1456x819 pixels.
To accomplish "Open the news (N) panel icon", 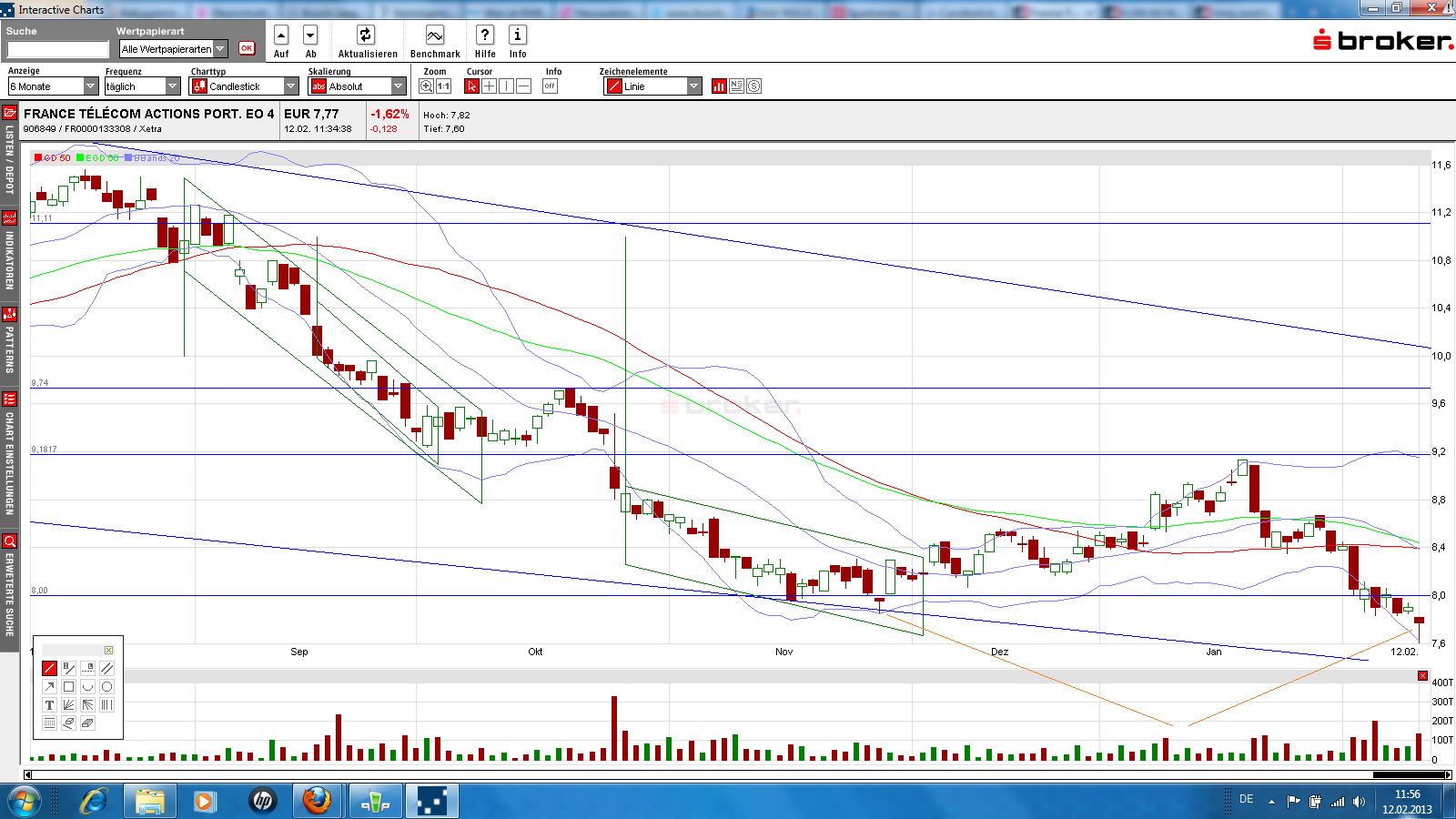I will point(737,86).
